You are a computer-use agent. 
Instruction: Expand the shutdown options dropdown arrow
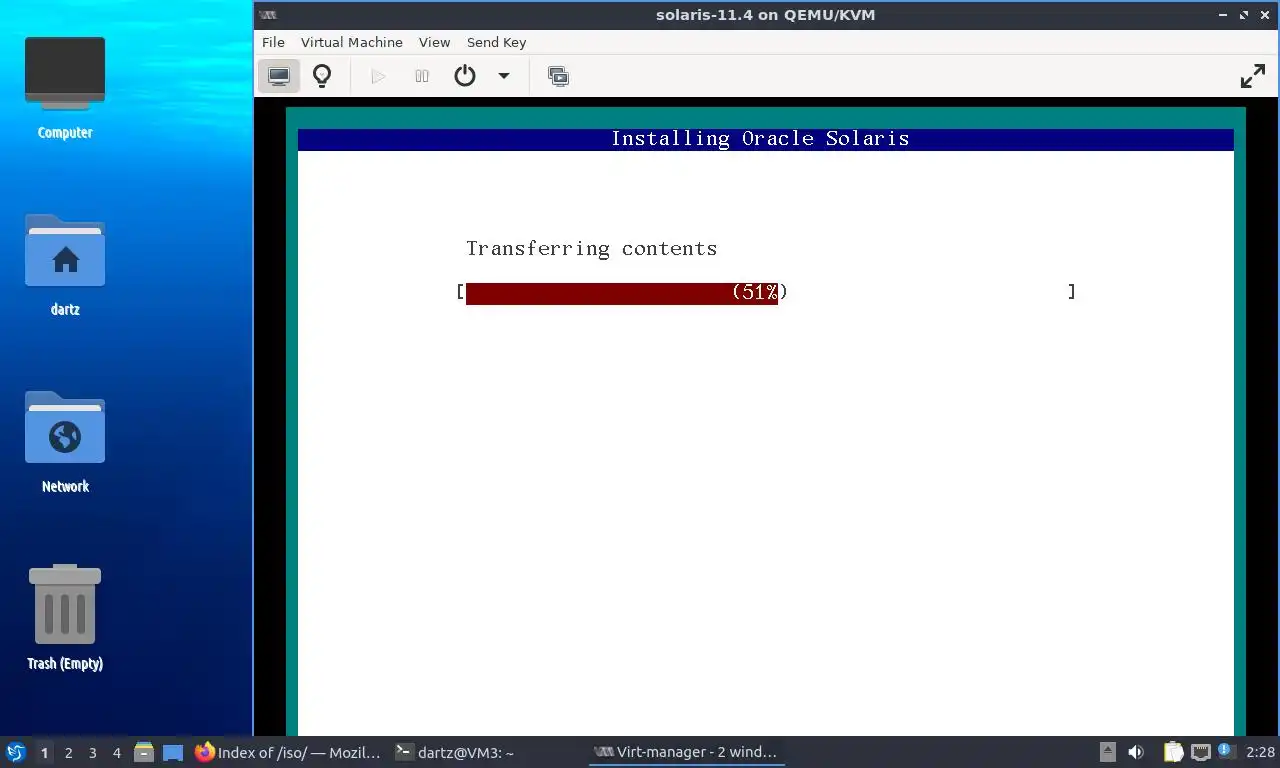504,76
